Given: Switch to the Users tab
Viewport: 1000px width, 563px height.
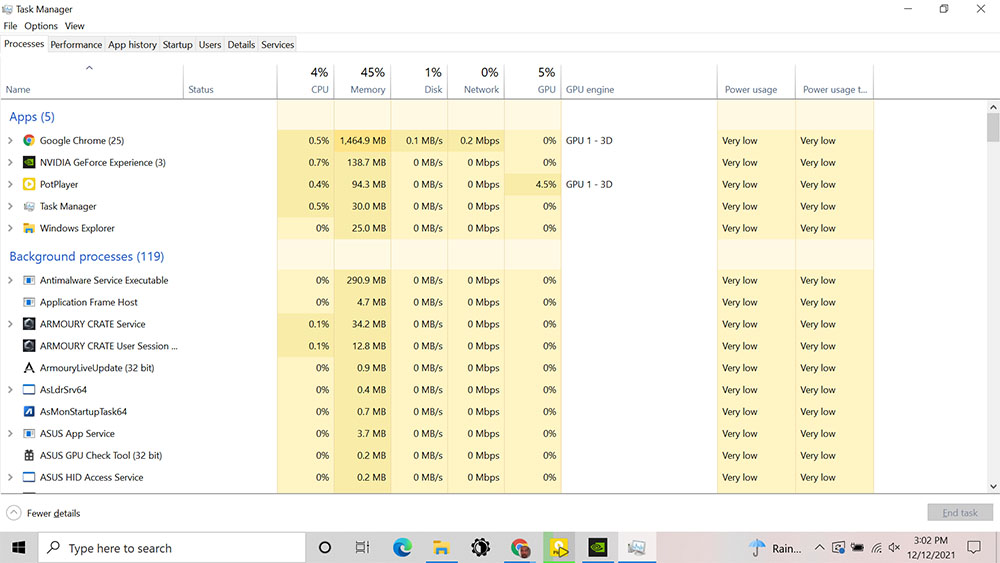Looking at the screenshot, I should tap(209, 45).
